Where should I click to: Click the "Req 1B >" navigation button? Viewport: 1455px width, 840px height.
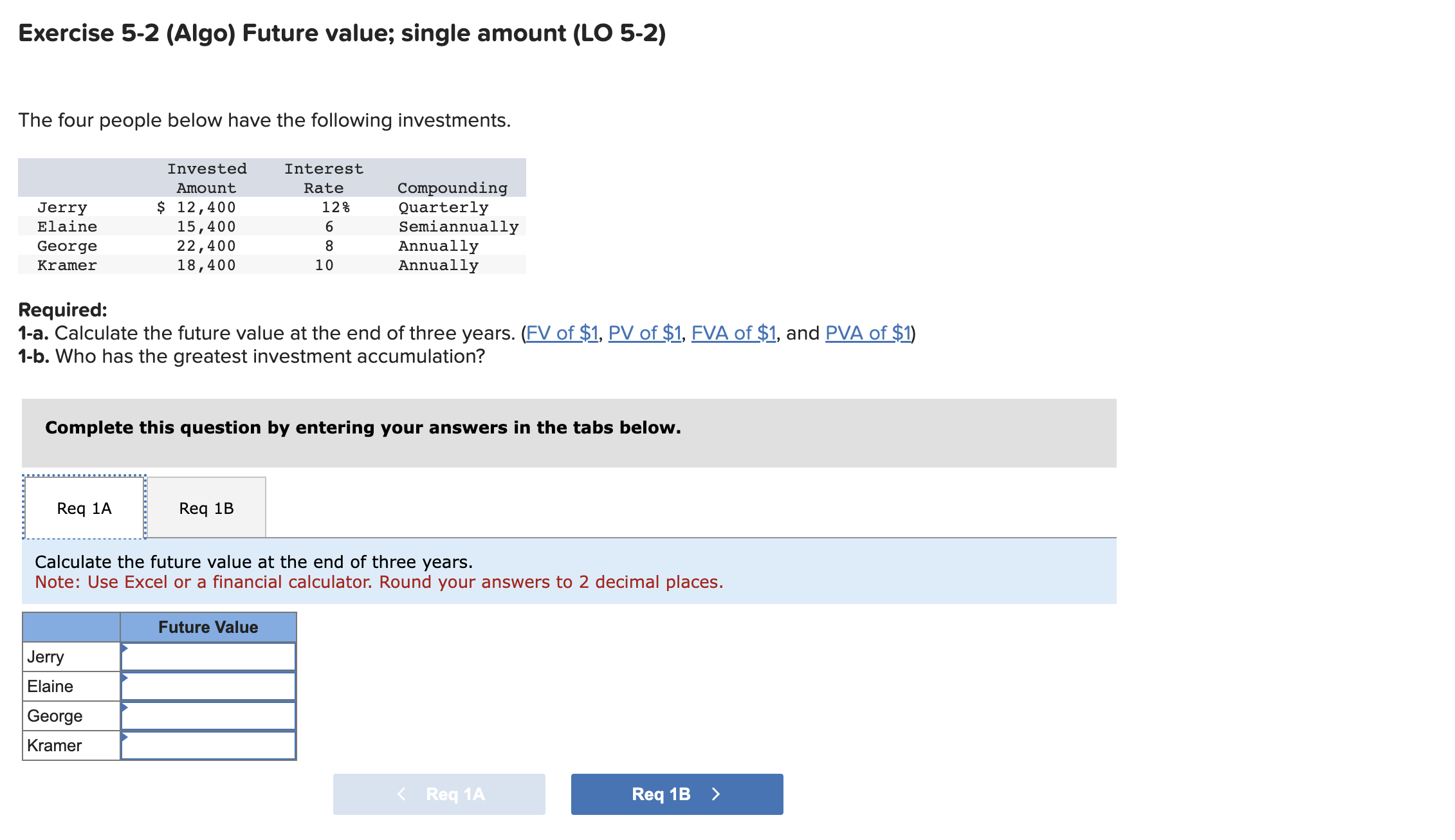[676, 794]
